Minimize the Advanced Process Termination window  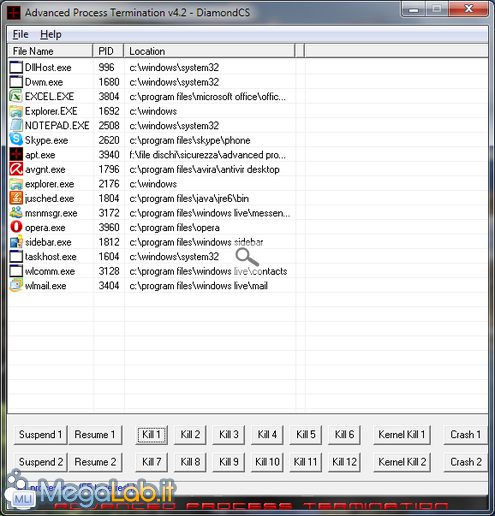413,9
